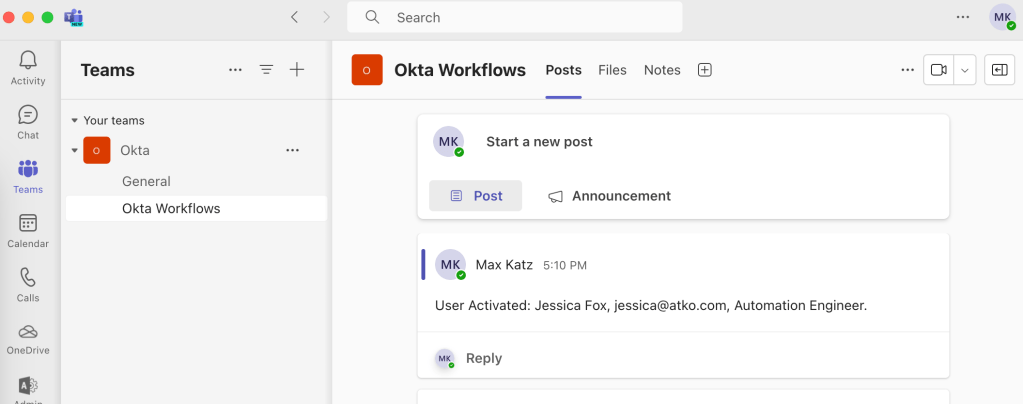Open more options for the Okta team
Image resolution: width=1023 pixels, height=404 pixels.
[x=292, y=150]
